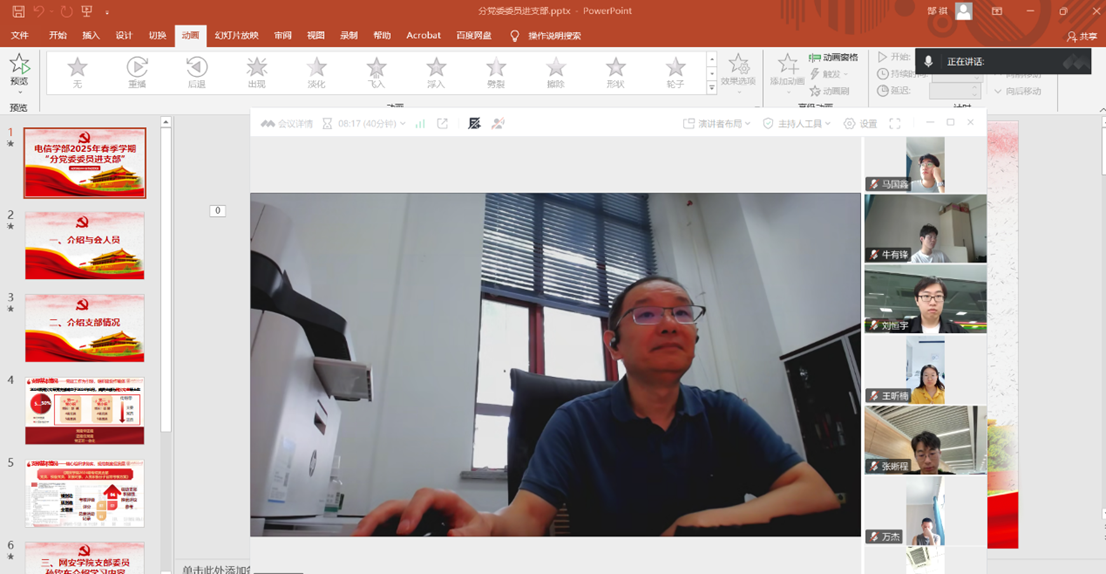The image size is (1106, 574).
Task: Select the 浮入 animation effect
Action: 436,73
